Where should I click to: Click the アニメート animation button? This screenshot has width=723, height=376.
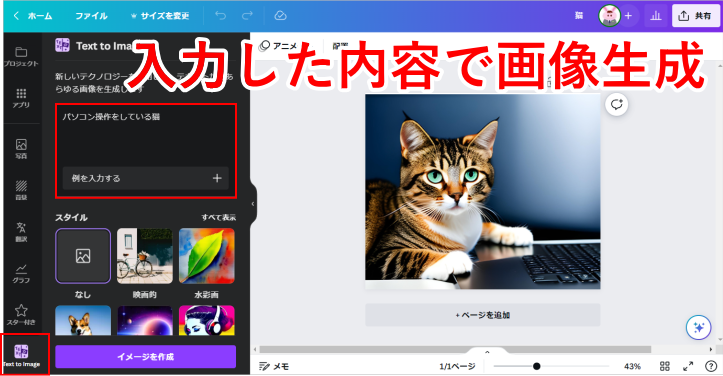279,46
